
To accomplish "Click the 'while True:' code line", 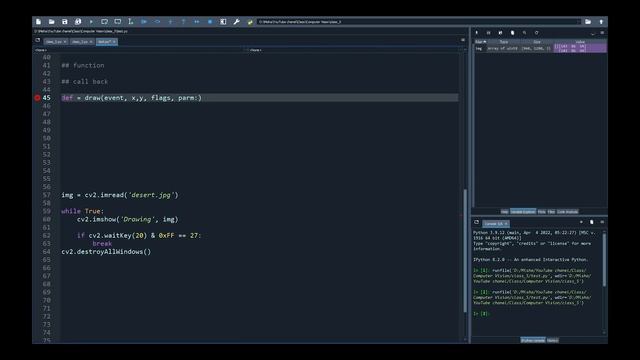I will (x=82, y=211).
